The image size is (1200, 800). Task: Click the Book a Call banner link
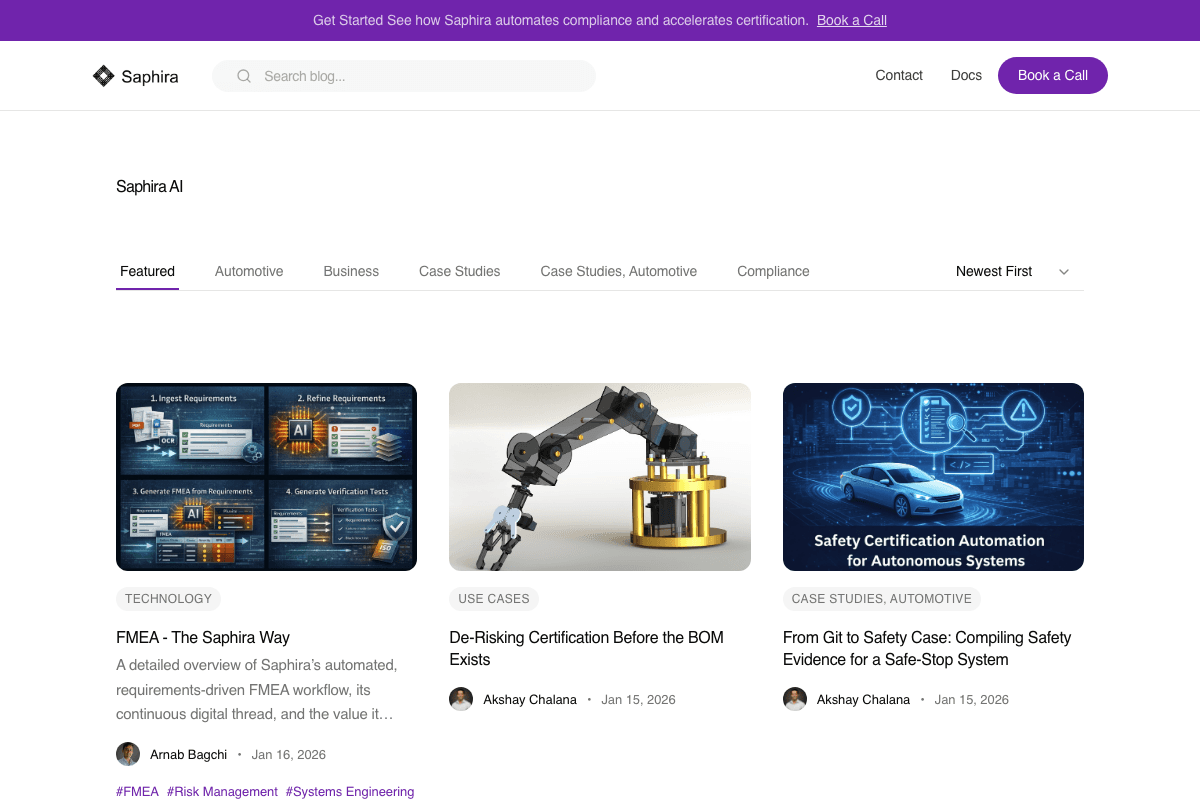851,20
